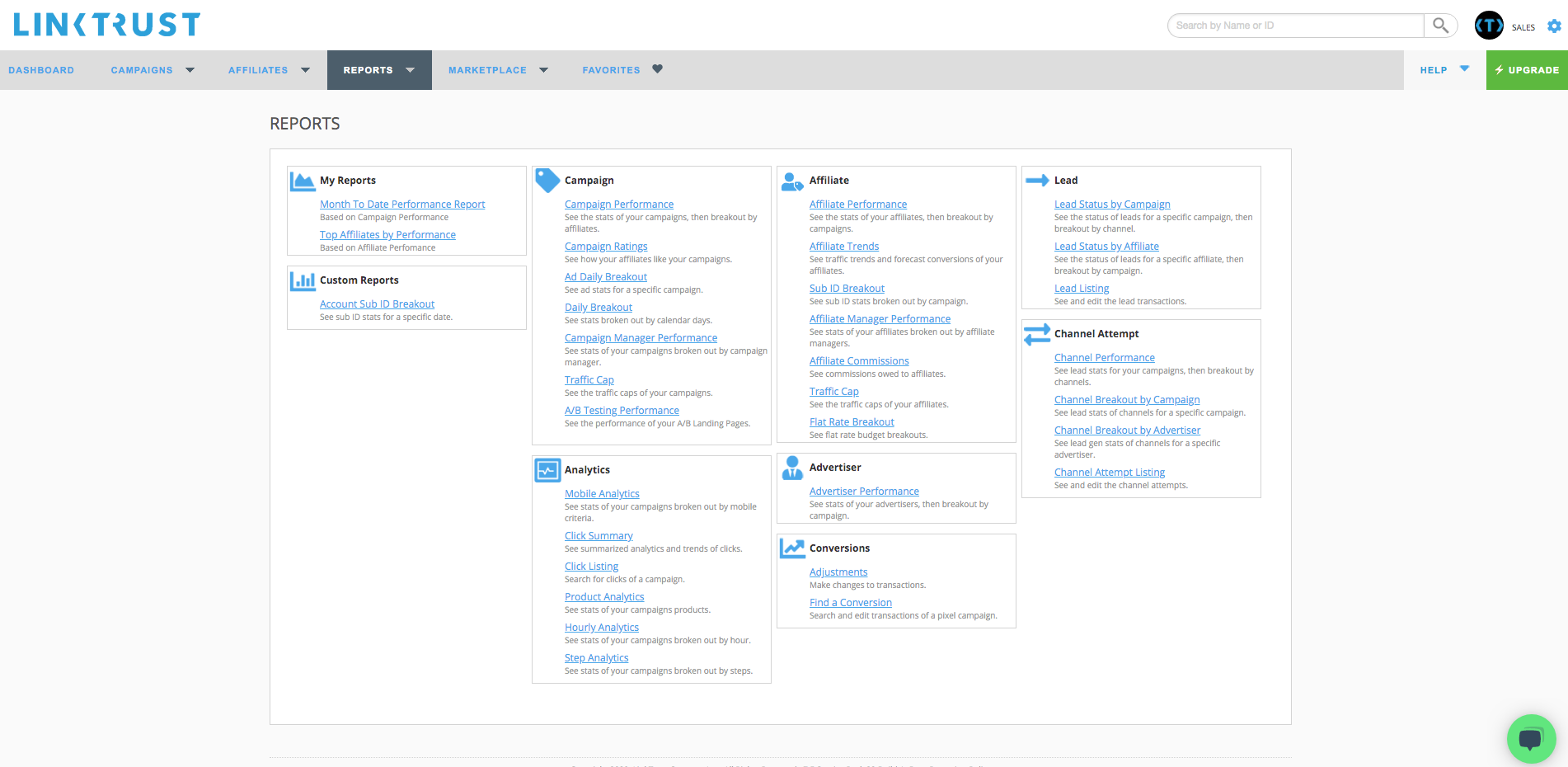1568x767 pixels.
Task: Open Channel Breakout by Advertiser report
Action: [x=1127, y=431]
